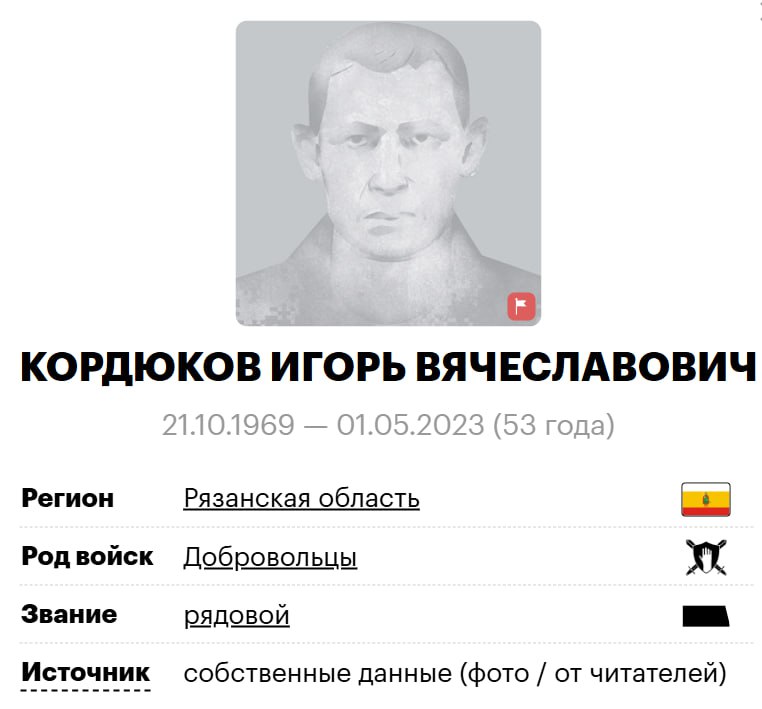Click the black private rank insignia icon
The width and height of the screenshot is (762, 709).
[706, 616]
